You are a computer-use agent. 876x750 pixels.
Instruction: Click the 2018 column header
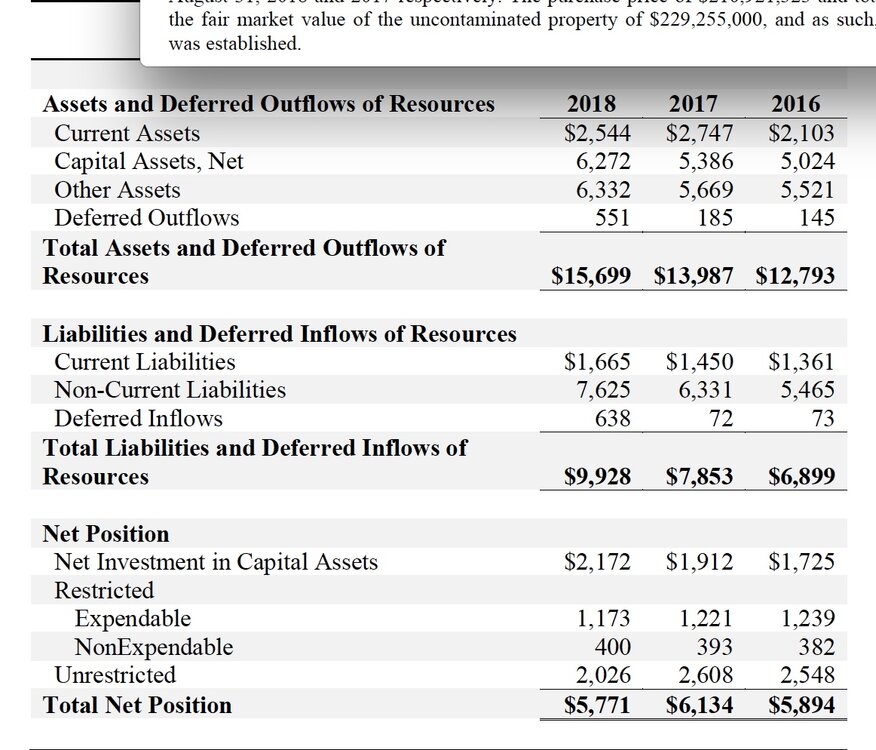coord(591,104)
